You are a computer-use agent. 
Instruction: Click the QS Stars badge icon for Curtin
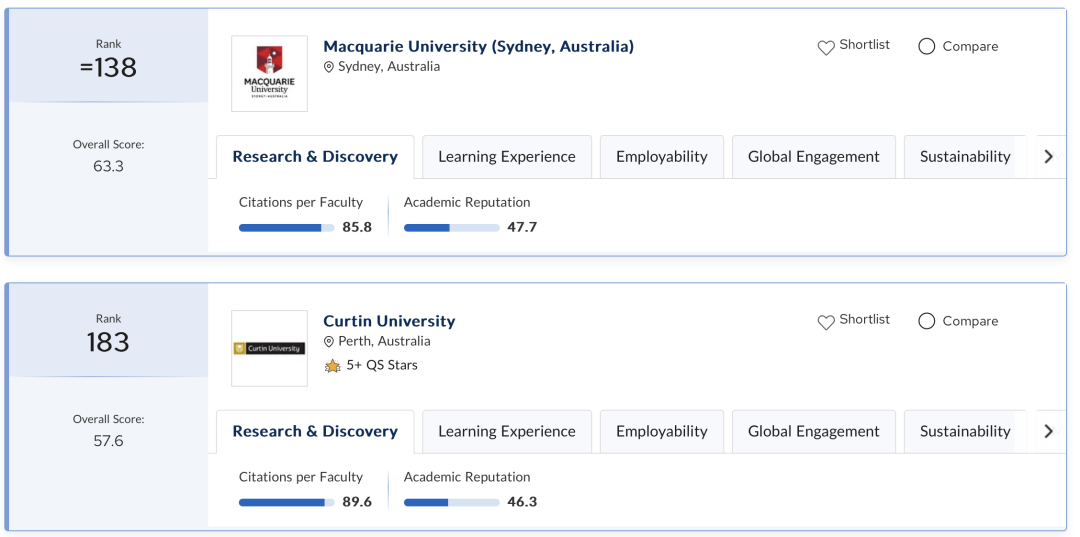333,366
